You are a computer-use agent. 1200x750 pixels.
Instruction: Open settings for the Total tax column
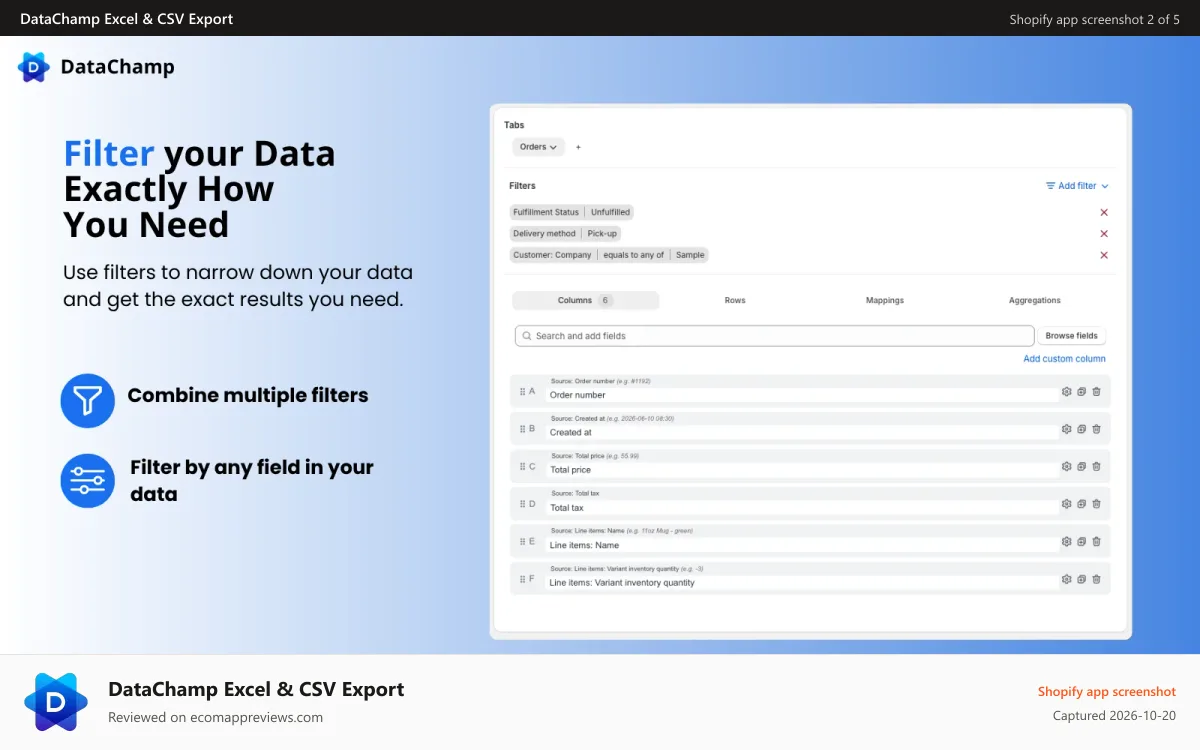coord(1066,504)
